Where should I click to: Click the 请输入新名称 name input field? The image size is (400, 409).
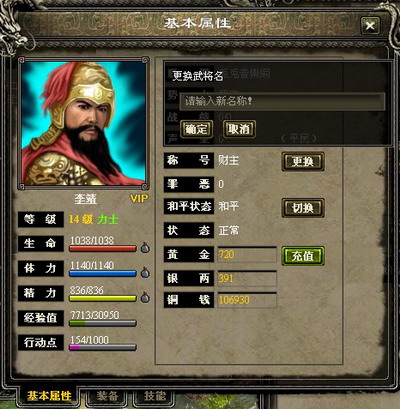282,101
